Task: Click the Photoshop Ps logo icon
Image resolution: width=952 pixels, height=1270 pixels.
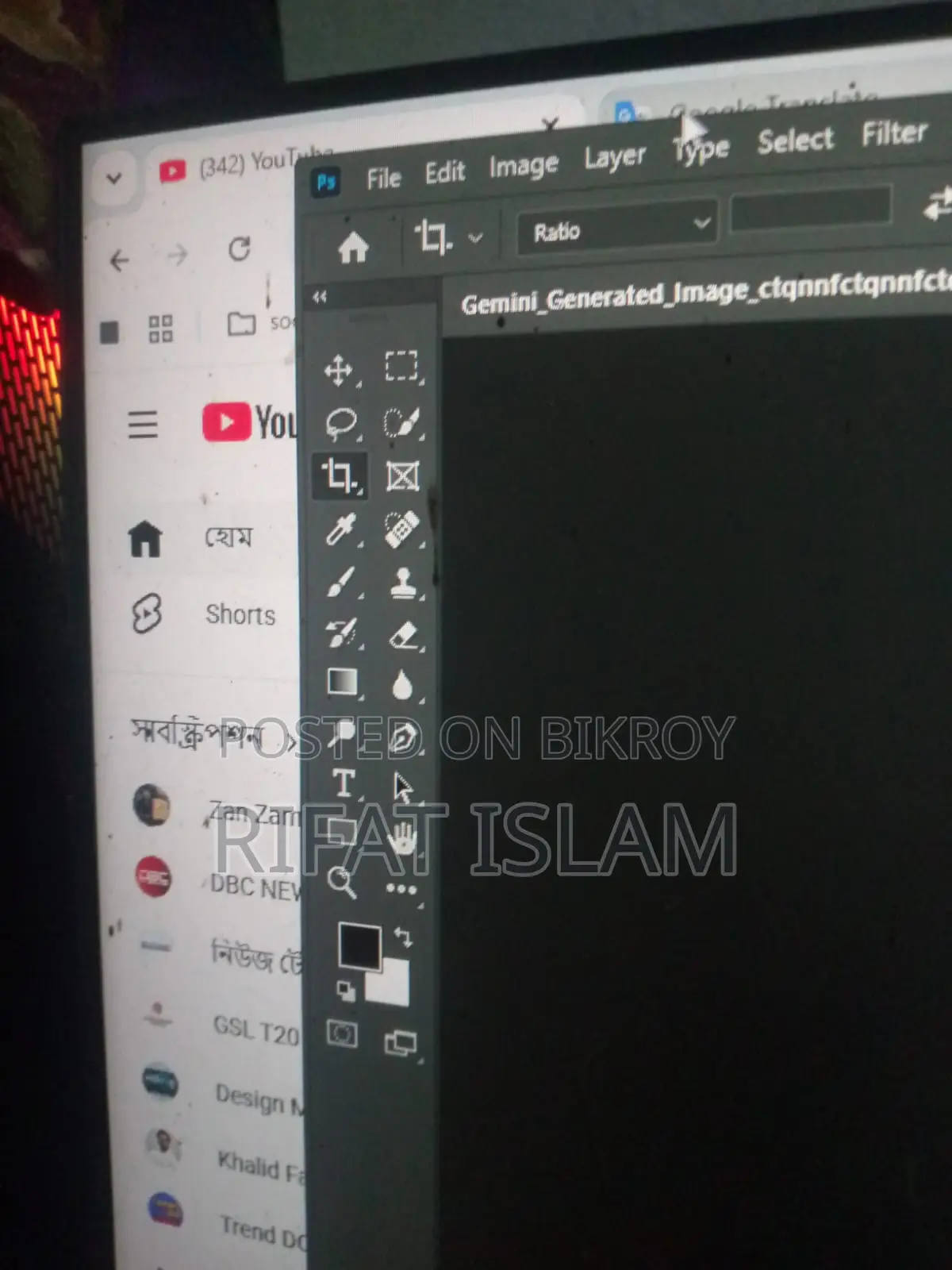Action: coord(326,182)
